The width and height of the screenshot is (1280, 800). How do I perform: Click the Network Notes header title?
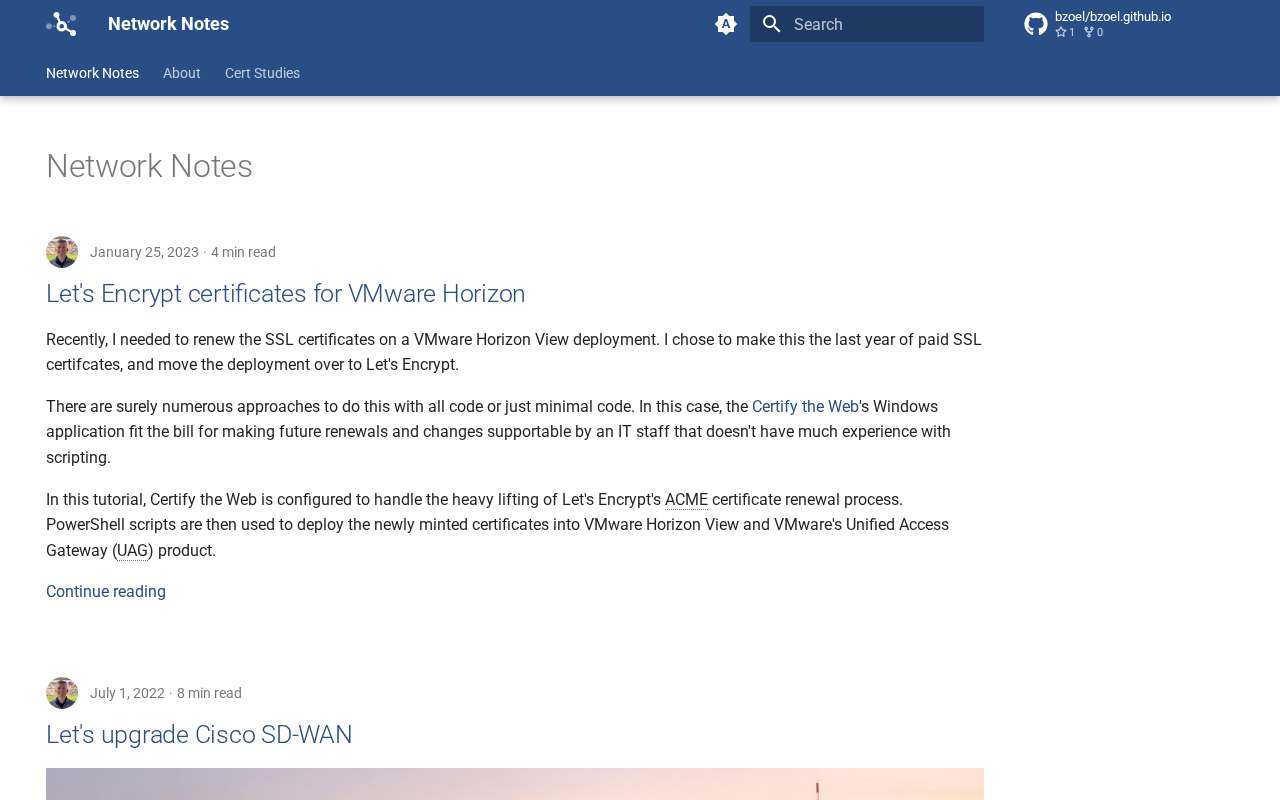tap(168, 24)
